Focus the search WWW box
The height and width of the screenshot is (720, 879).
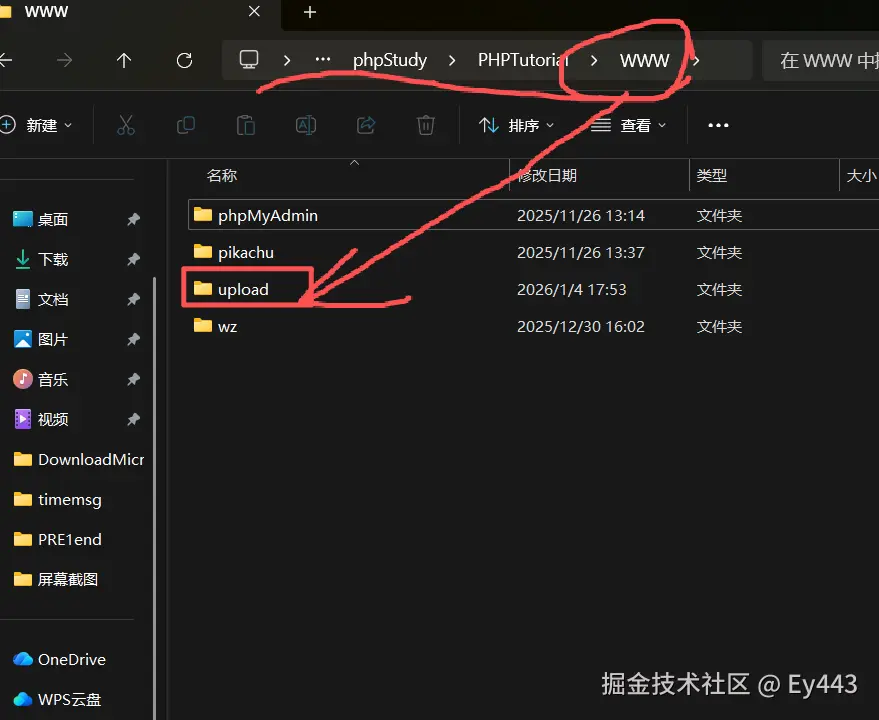pos(821,60)
